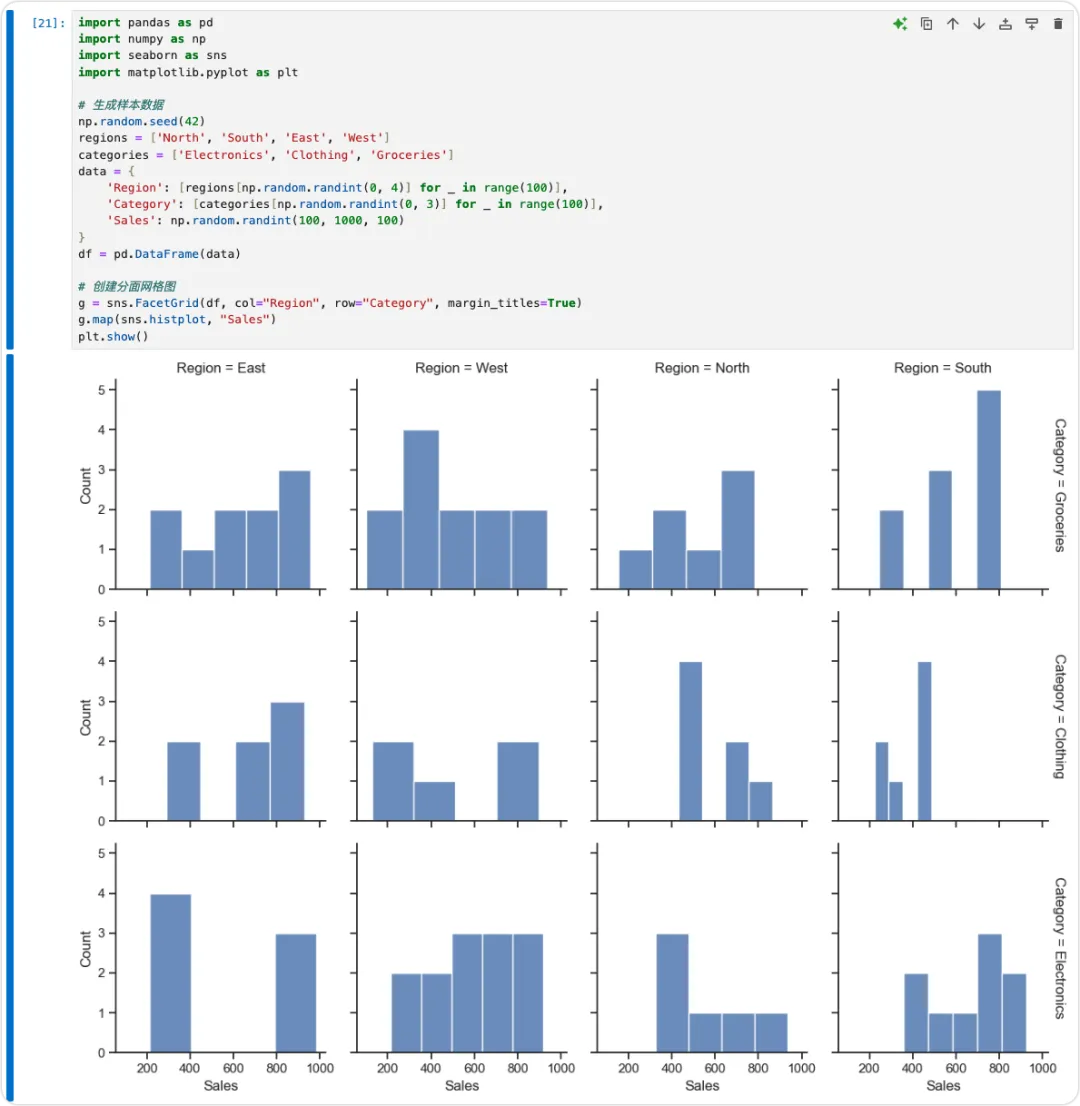This screenshot has height=1106, width=1080.
Task: Click the 'Category = Groceries' margin title
Action: tap(1060, 485)
